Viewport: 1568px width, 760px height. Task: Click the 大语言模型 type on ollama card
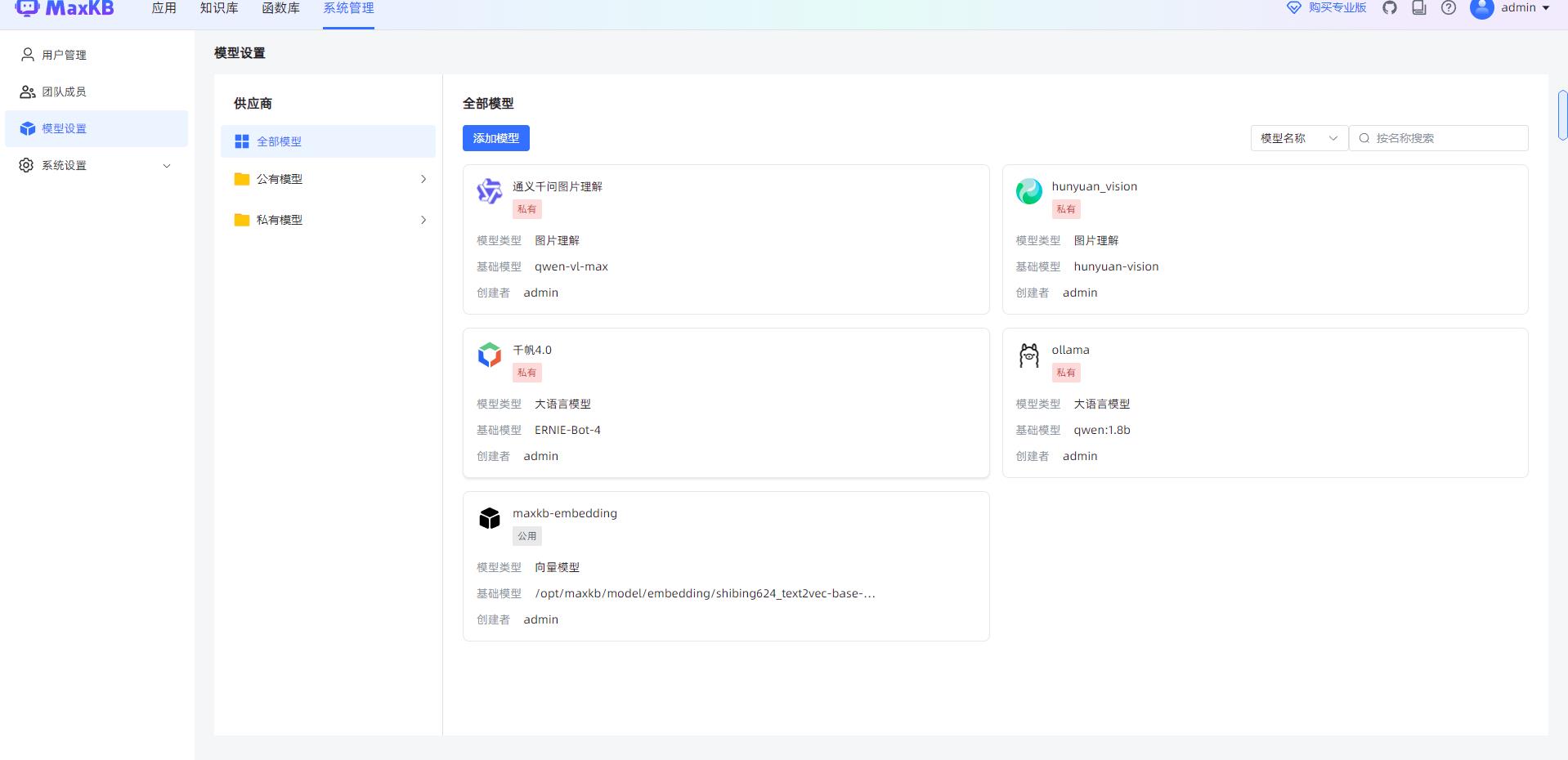[1102, 404]
